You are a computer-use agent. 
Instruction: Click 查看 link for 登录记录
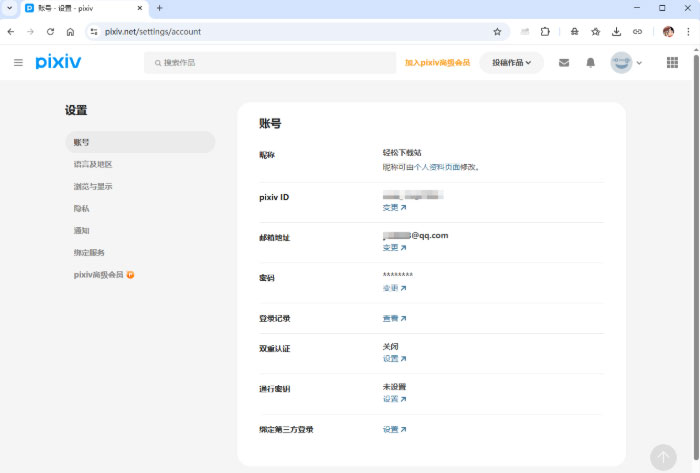click(394, 318)
